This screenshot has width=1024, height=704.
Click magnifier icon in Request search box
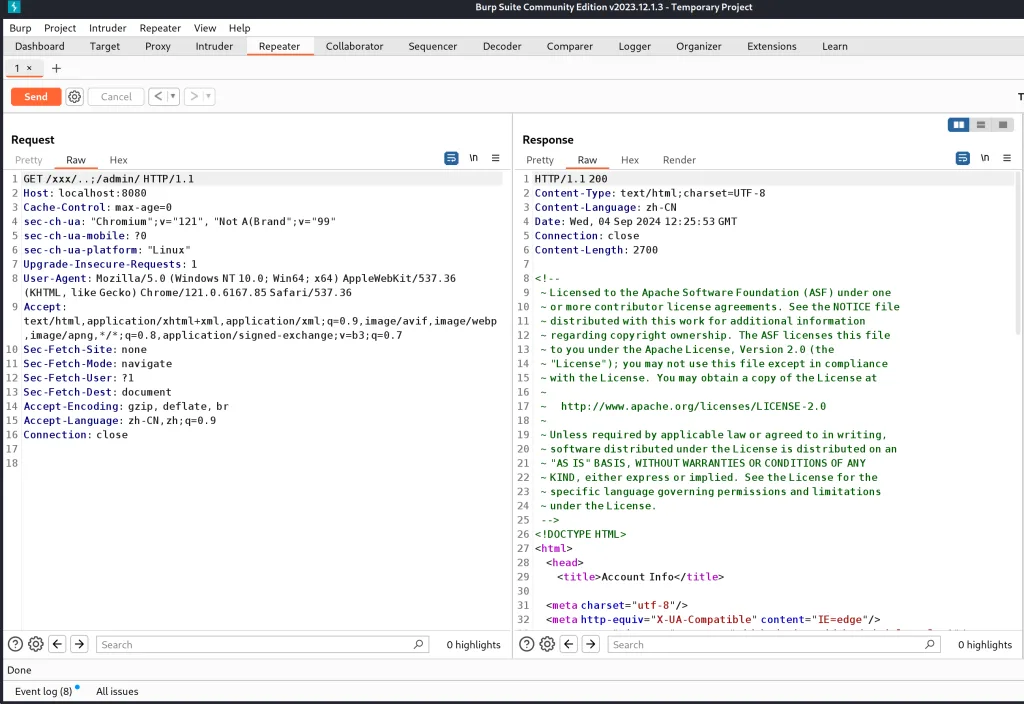pos(419,644)
